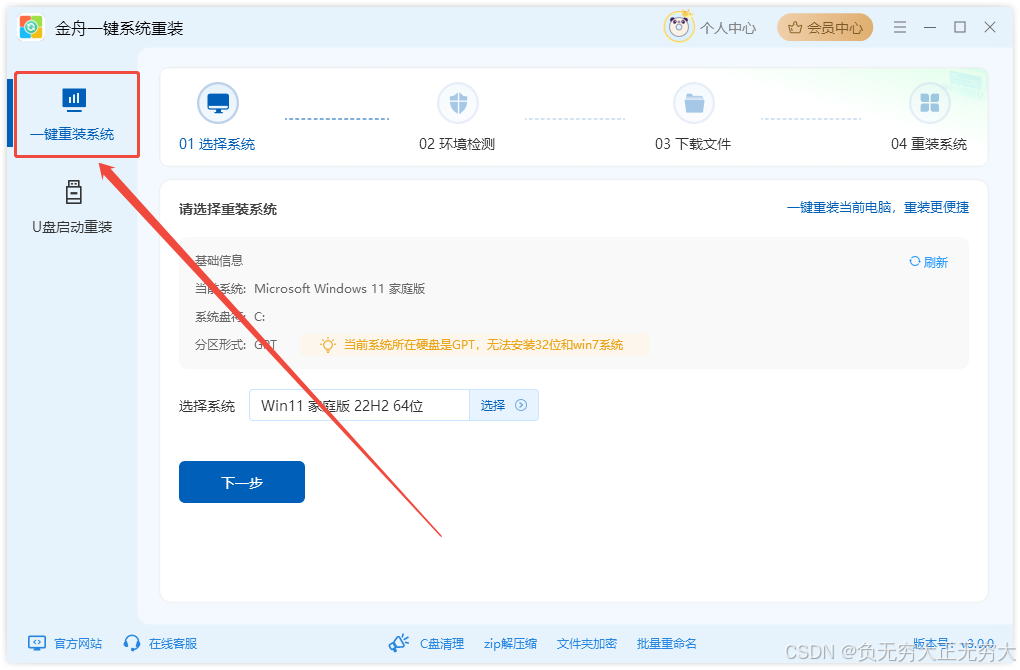Open the 批量重命名 tool link
Screen dimensions: 1020x670
pos(667,643)
